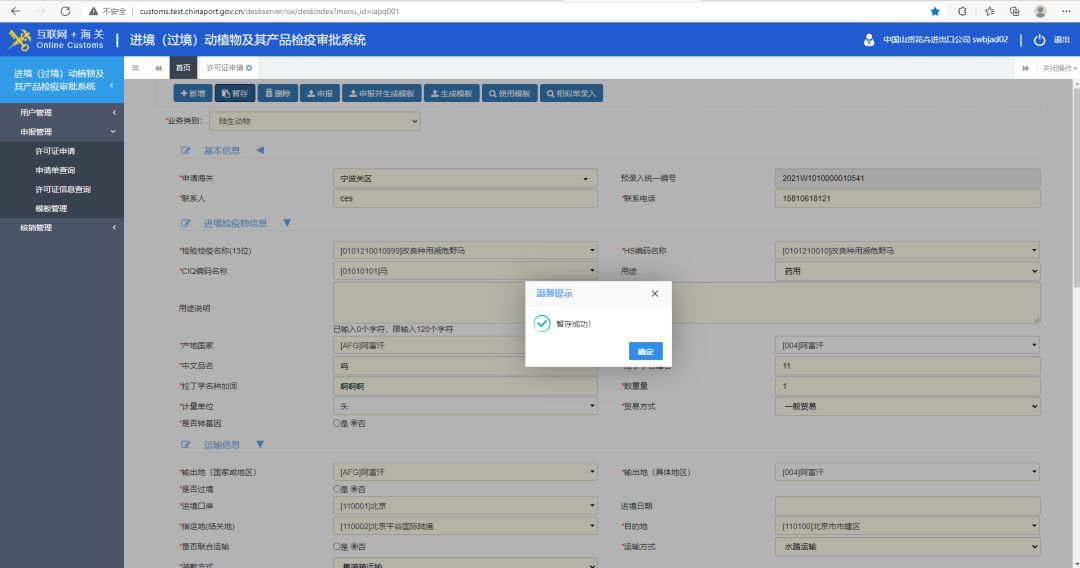The height and width of the screenshot is (568, 1080).
Task: Open 许可证信息查询 in the sidebar
Action: pyautogui.click(x=63, y=189)
